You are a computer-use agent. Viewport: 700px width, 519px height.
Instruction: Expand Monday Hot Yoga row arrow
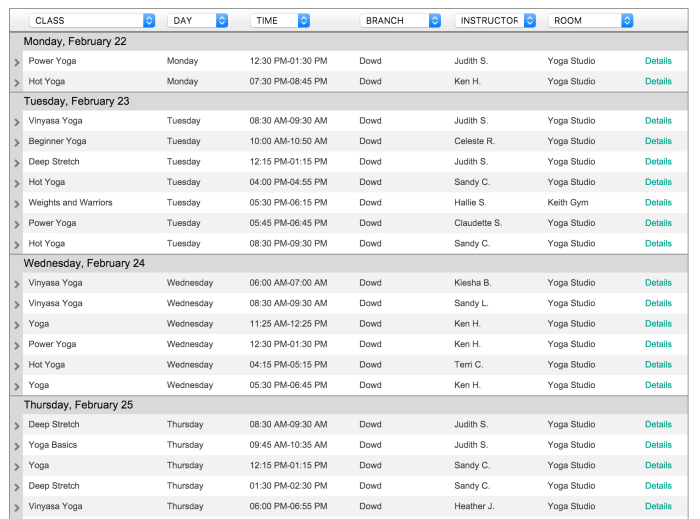(x=16, y=82)
